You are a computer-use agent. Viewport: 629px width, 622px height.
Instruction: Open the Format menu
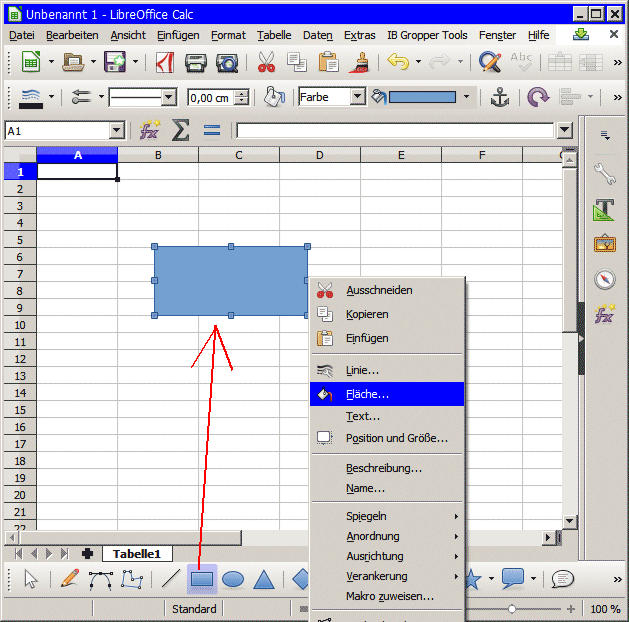(228, 35)
